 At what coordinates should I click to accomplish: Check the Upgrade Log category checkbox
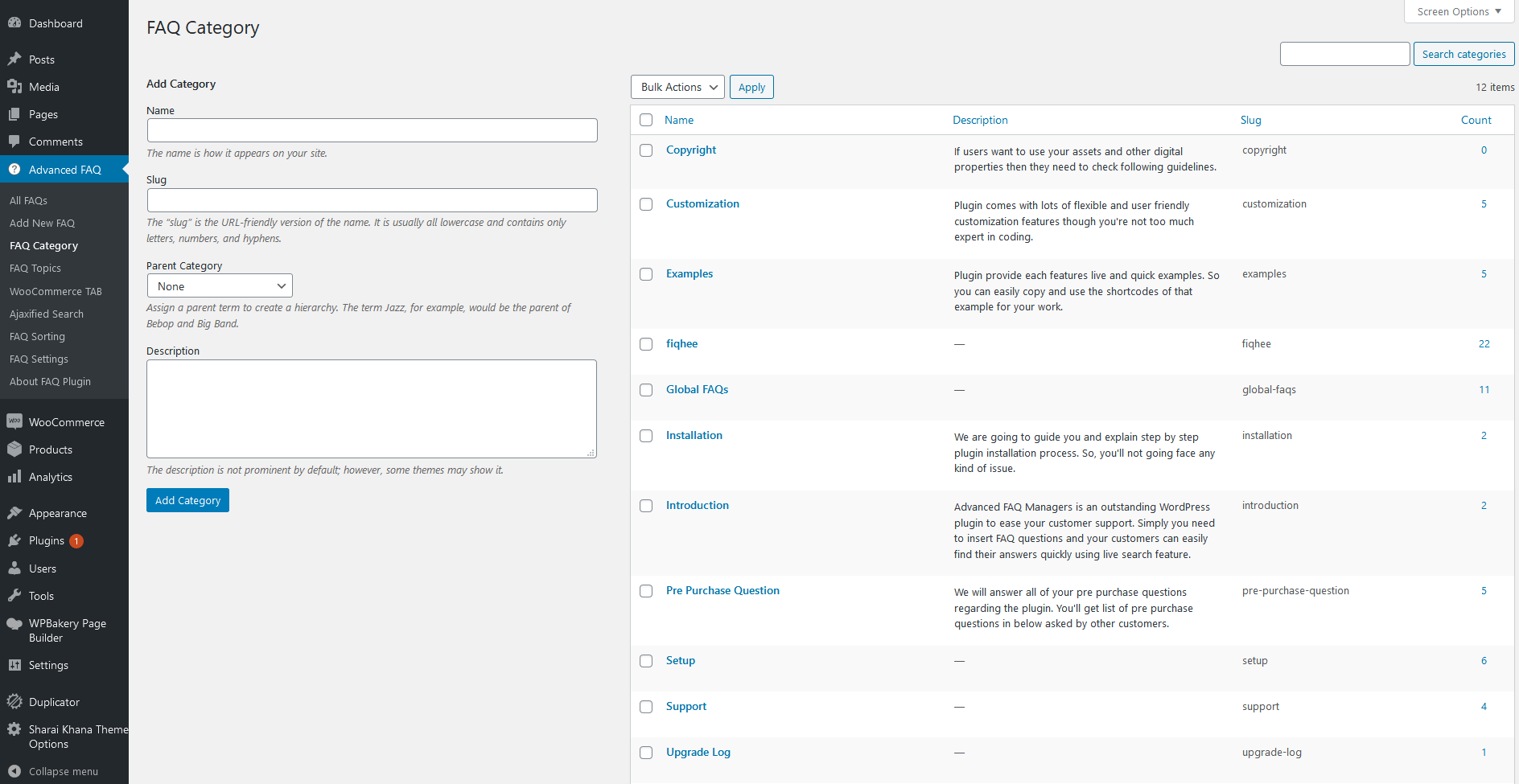point(646,753)
